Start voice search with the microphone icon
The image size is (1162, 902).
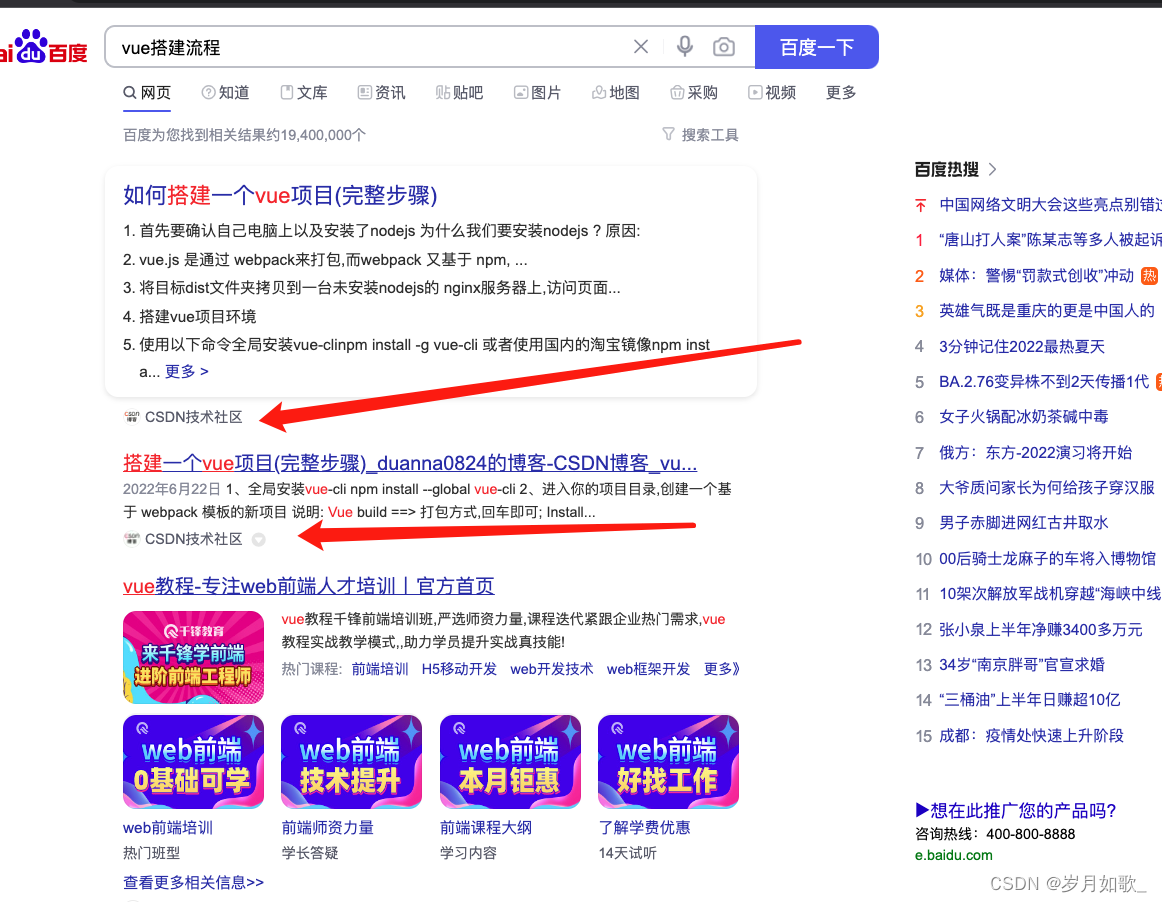click(x=685, y=47)
